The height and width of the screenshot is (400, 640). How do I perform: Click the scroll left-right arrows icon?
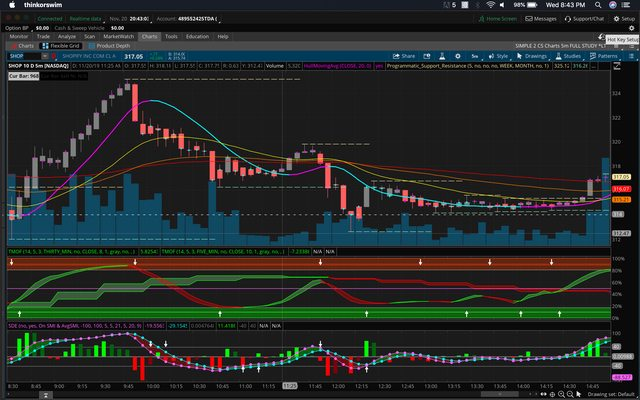pos(543,394)
